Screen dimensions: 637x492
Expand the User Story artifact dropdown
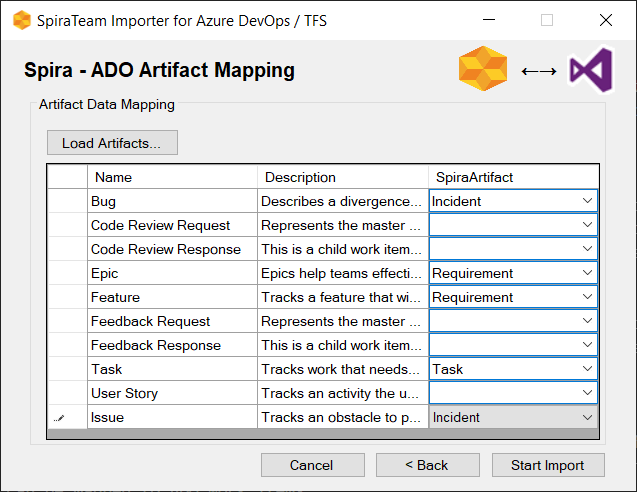pyautogui.click(x=586, y=393)
